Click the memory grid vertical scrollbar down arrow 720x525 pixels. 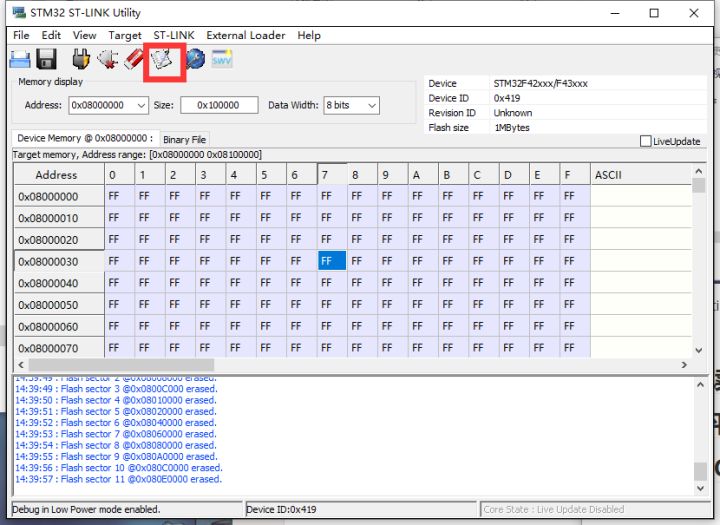tap(699, 350)
